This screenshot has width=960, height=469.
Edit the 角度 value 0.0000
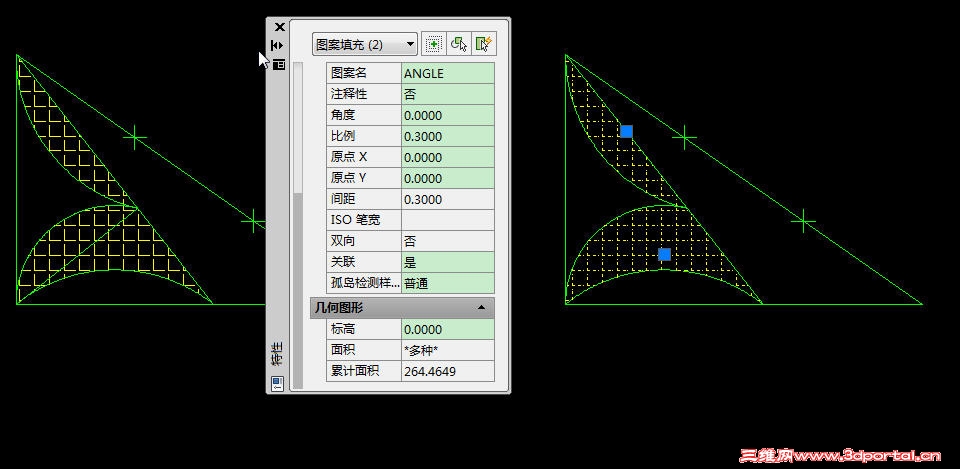448,115
